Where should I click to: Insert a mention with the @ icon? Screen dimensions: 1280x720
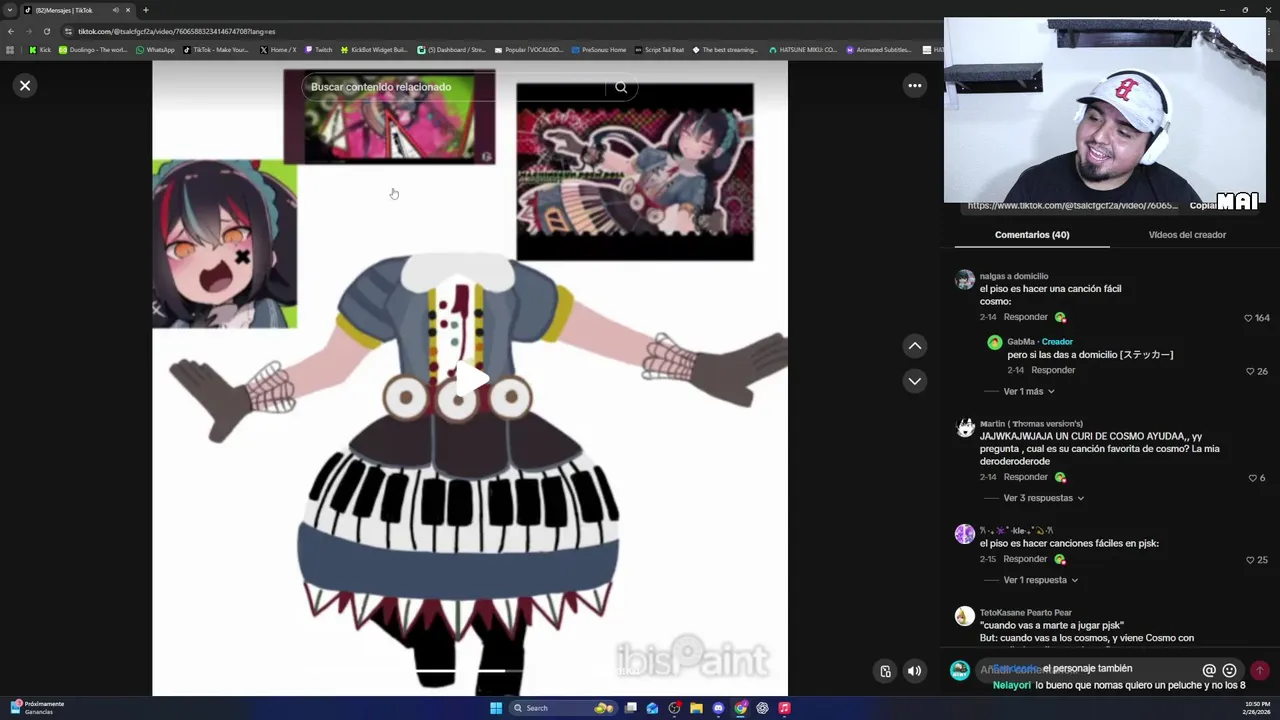(1209, 670)
